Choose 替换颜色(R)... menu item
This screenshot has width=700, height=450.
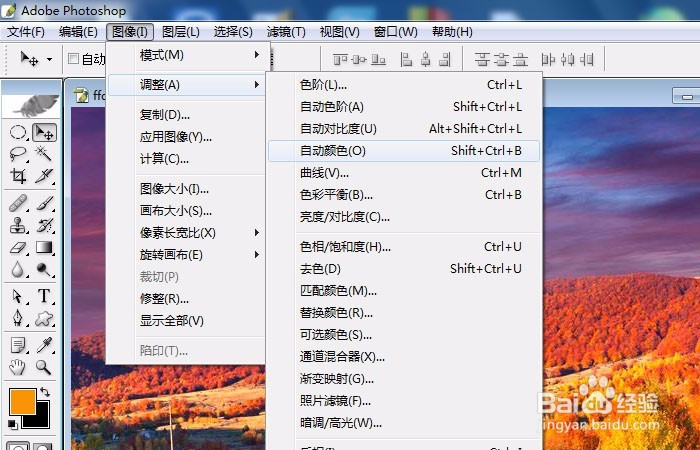pyautogui.click(x=404, y=312)
